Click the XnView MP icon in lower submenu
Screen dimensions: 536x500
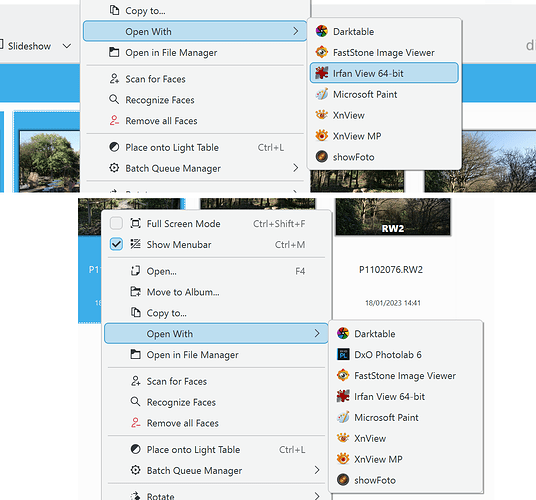343,459
